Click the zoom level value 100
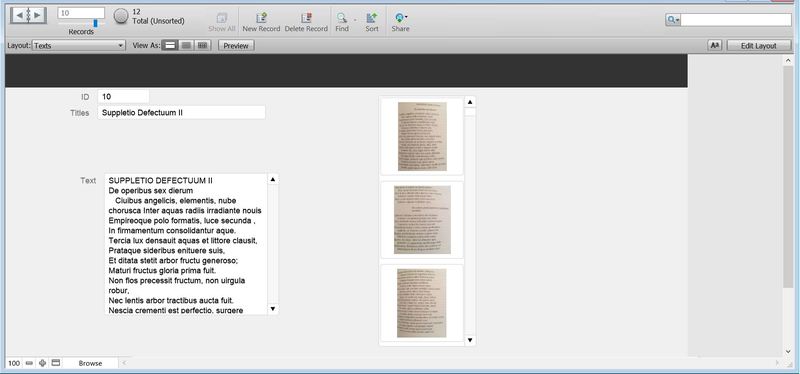 click(14, 363)
